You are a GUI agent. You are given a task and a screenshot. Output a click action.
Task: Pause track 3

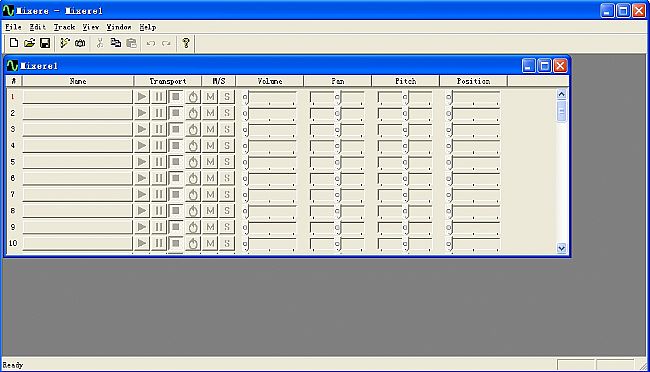(159, 129)
